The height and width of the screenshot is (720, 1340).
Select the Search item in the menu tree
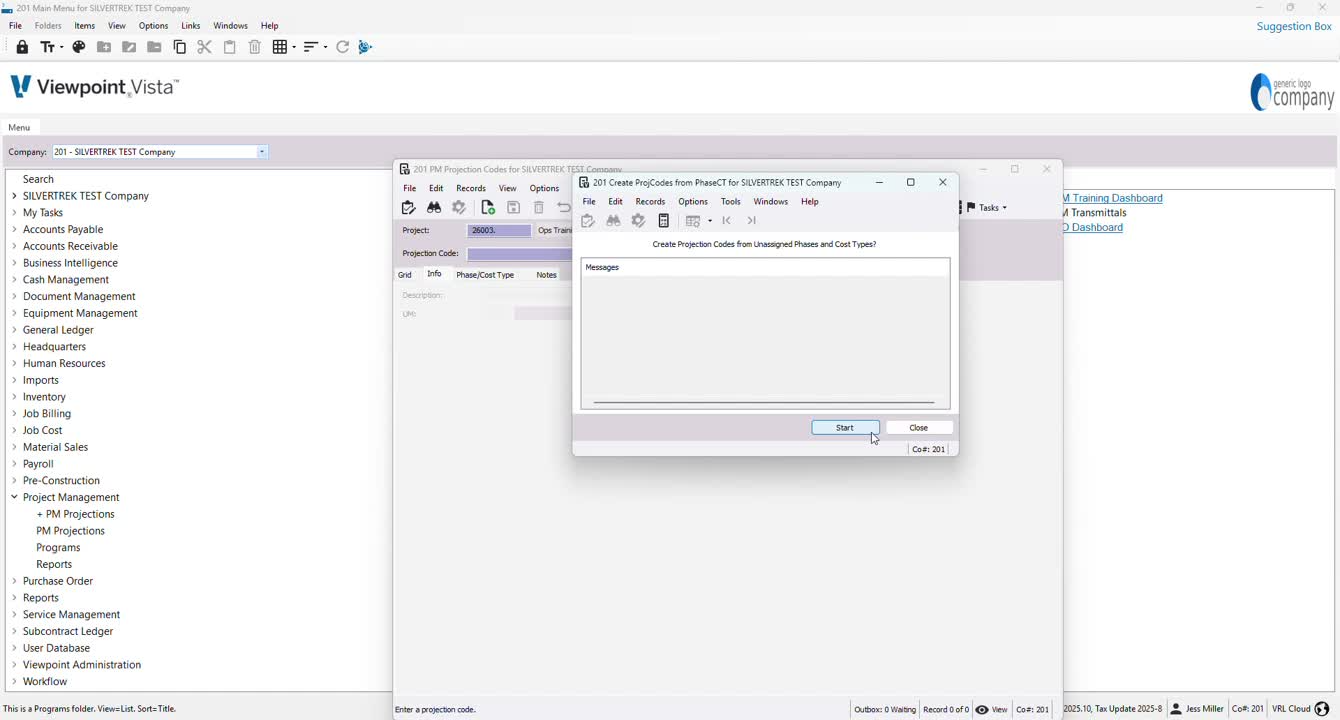pos(38,179)
